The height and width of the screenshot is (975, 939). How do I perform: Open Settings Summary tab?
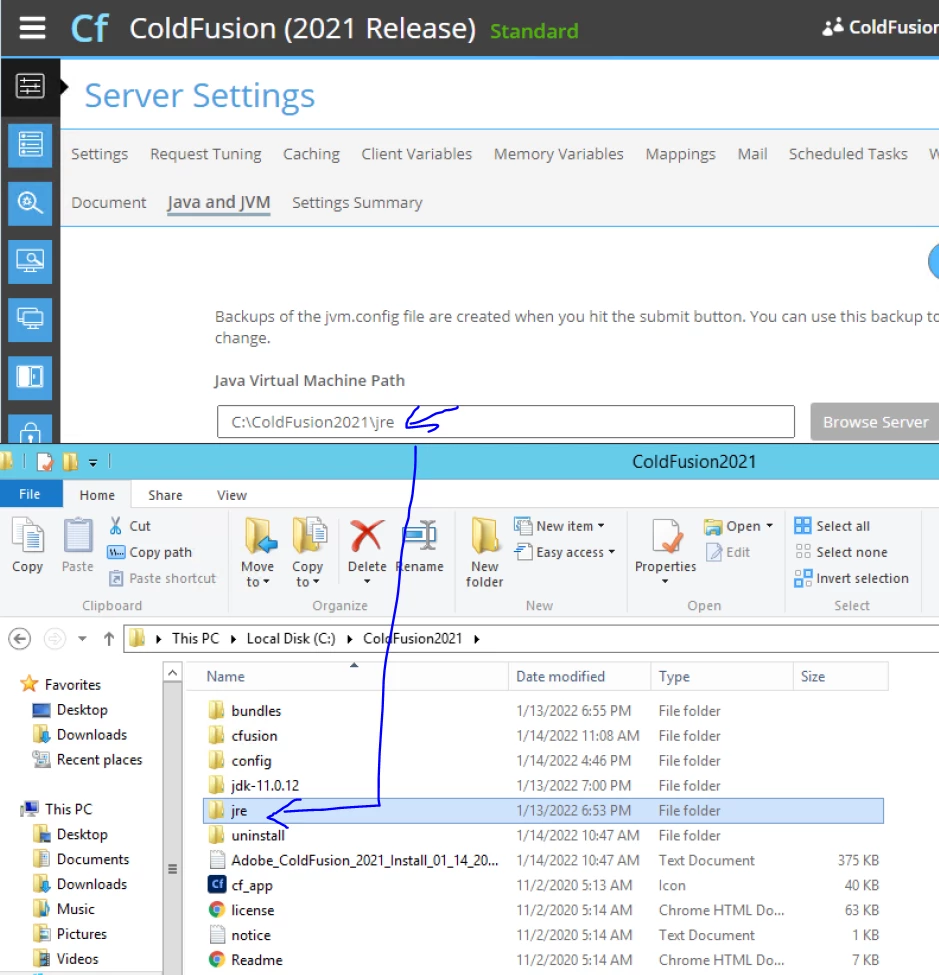click(x=357, y=203)
